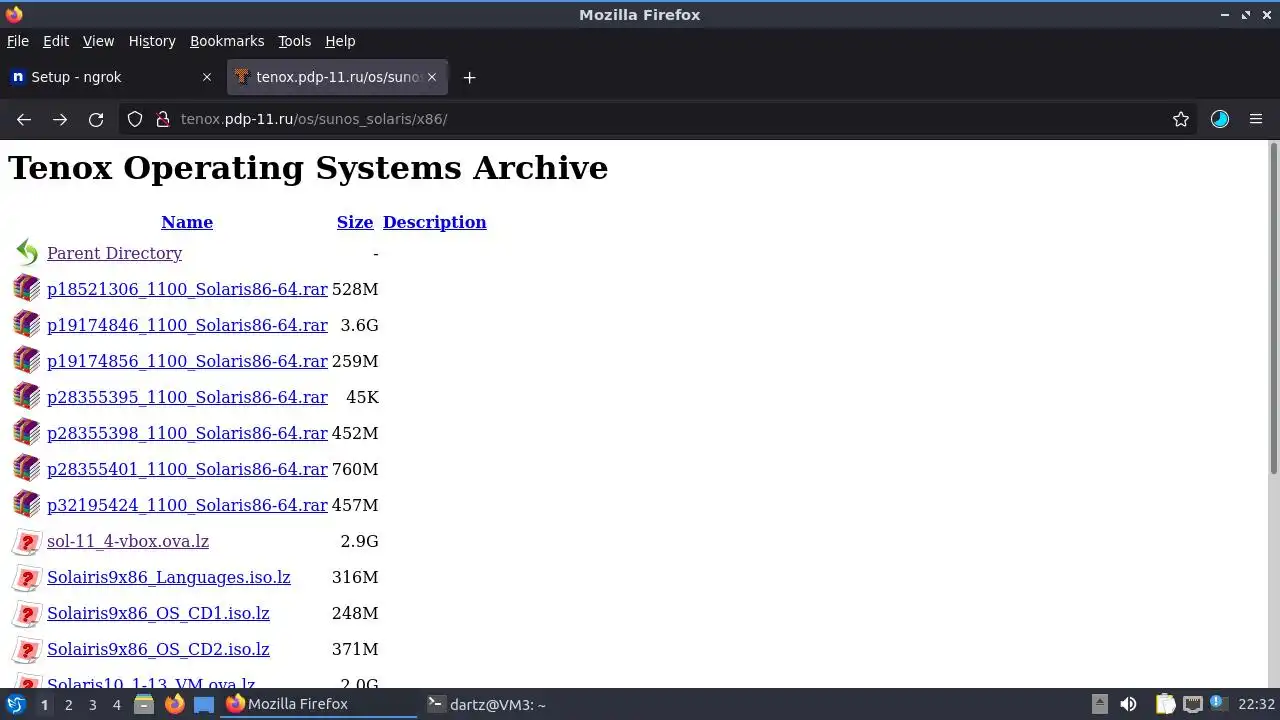Go back to the previous page

pos(24,119)
